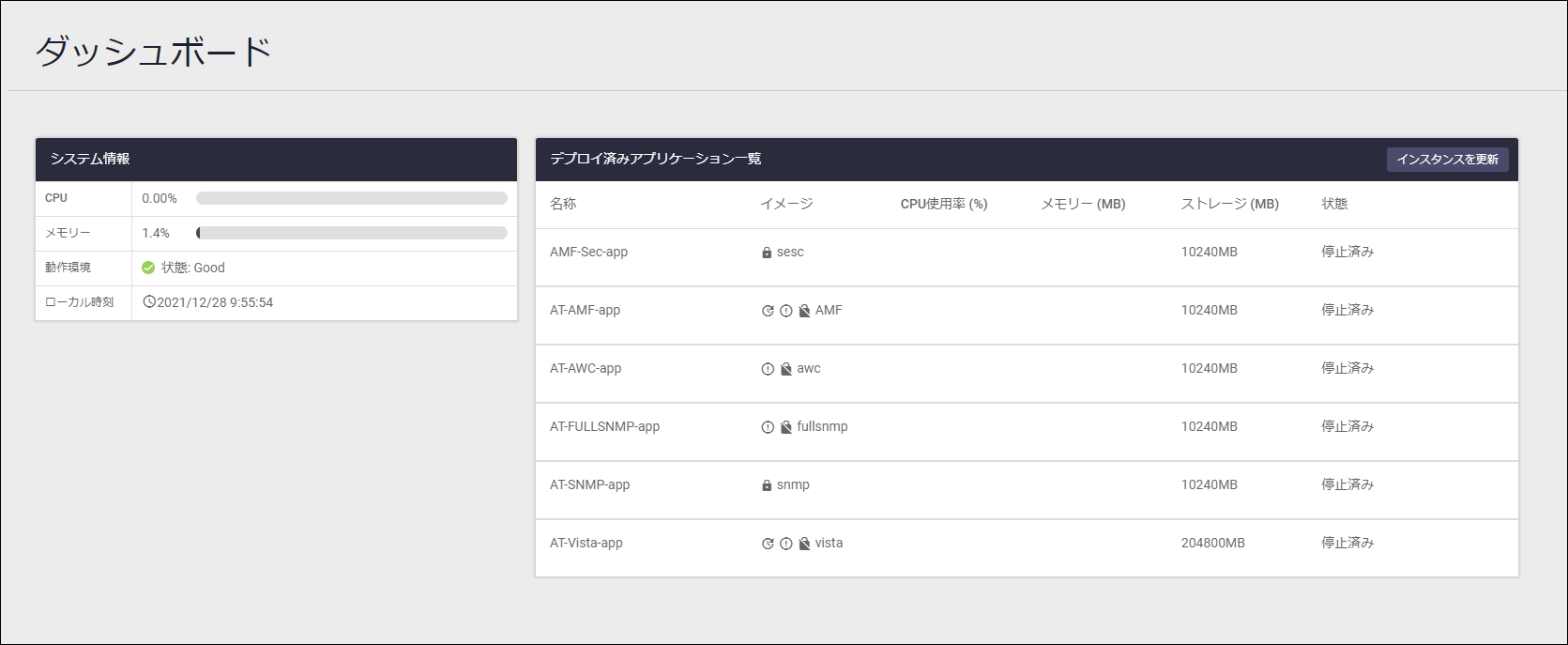
Task: Click the CPU使用率 (%) column header
Action: [944, 204]
